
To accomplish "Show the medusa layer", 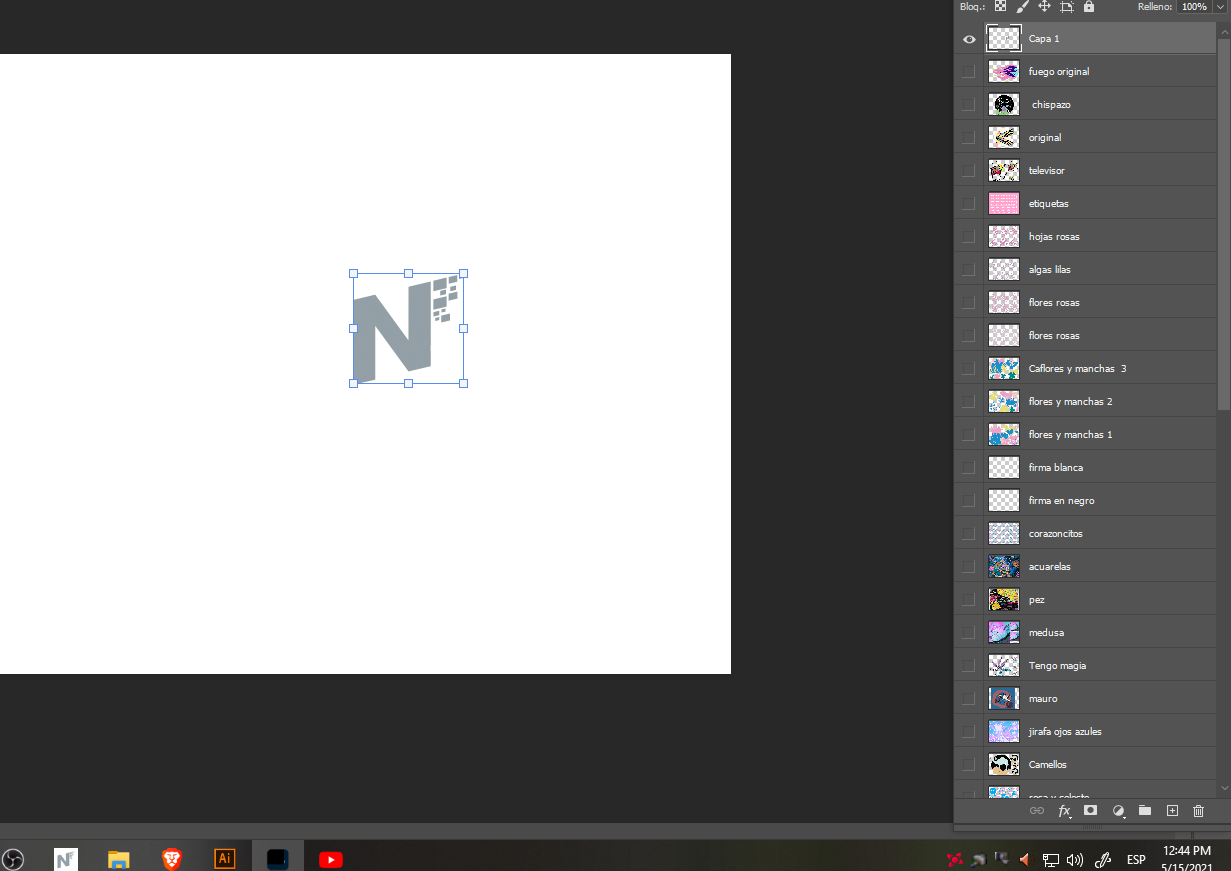I will [968, 633].
